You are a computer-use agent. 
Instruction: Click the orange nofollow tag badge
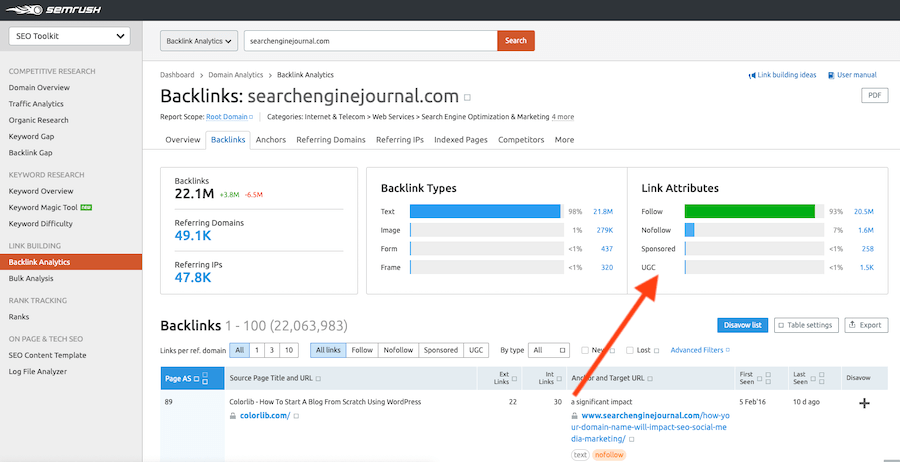click(x=609, y=455)
